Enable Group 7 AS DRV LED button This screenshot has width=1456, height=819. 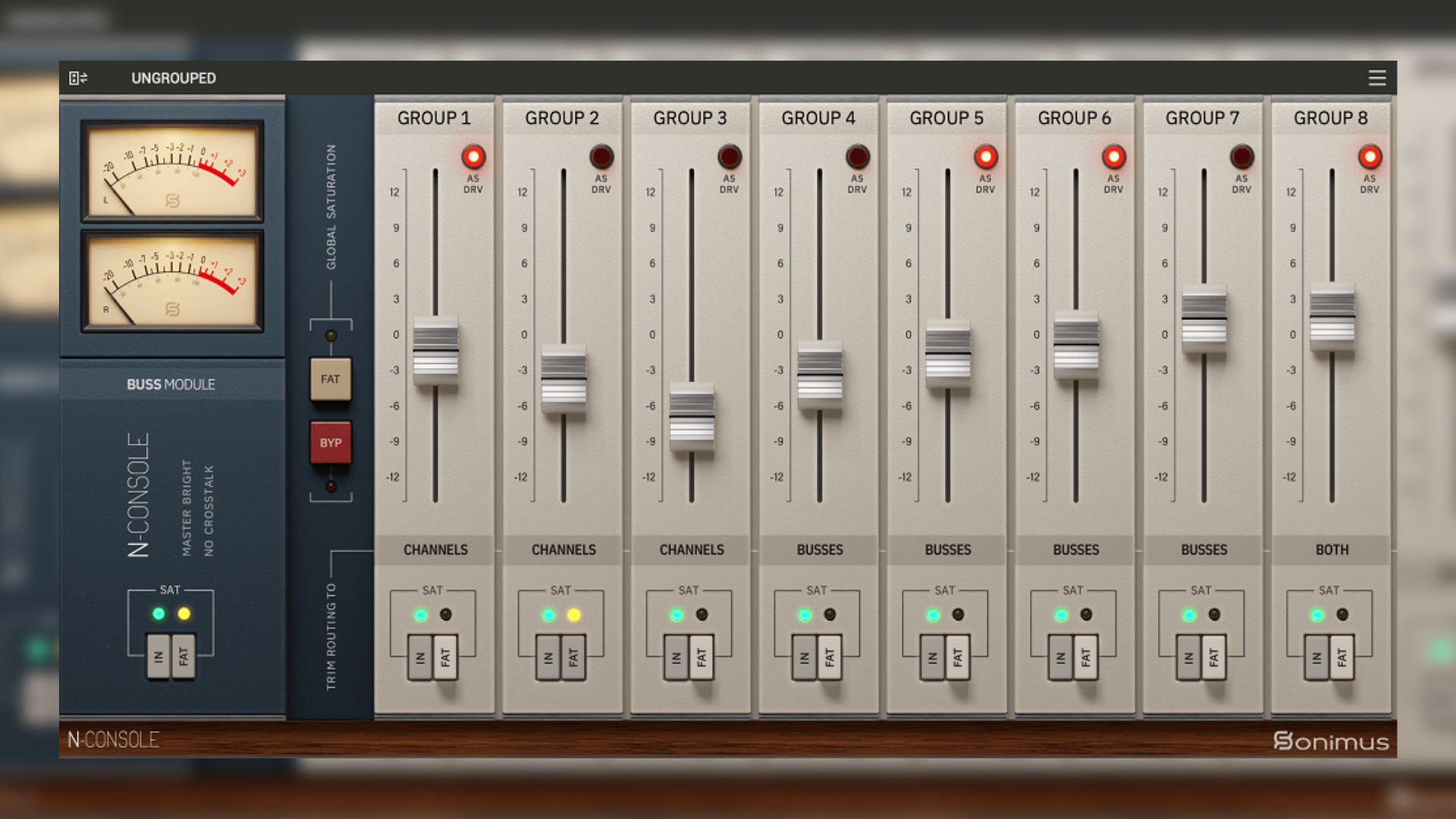point(1241,157)
